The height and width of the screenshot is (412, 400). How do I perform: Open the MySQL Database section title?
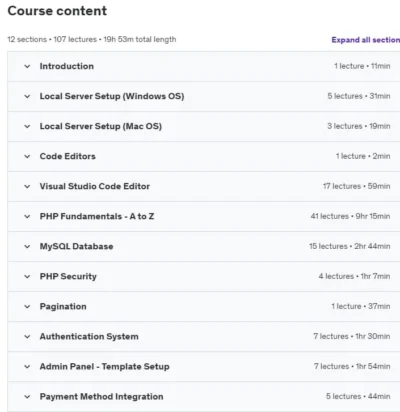click(76, 246)
